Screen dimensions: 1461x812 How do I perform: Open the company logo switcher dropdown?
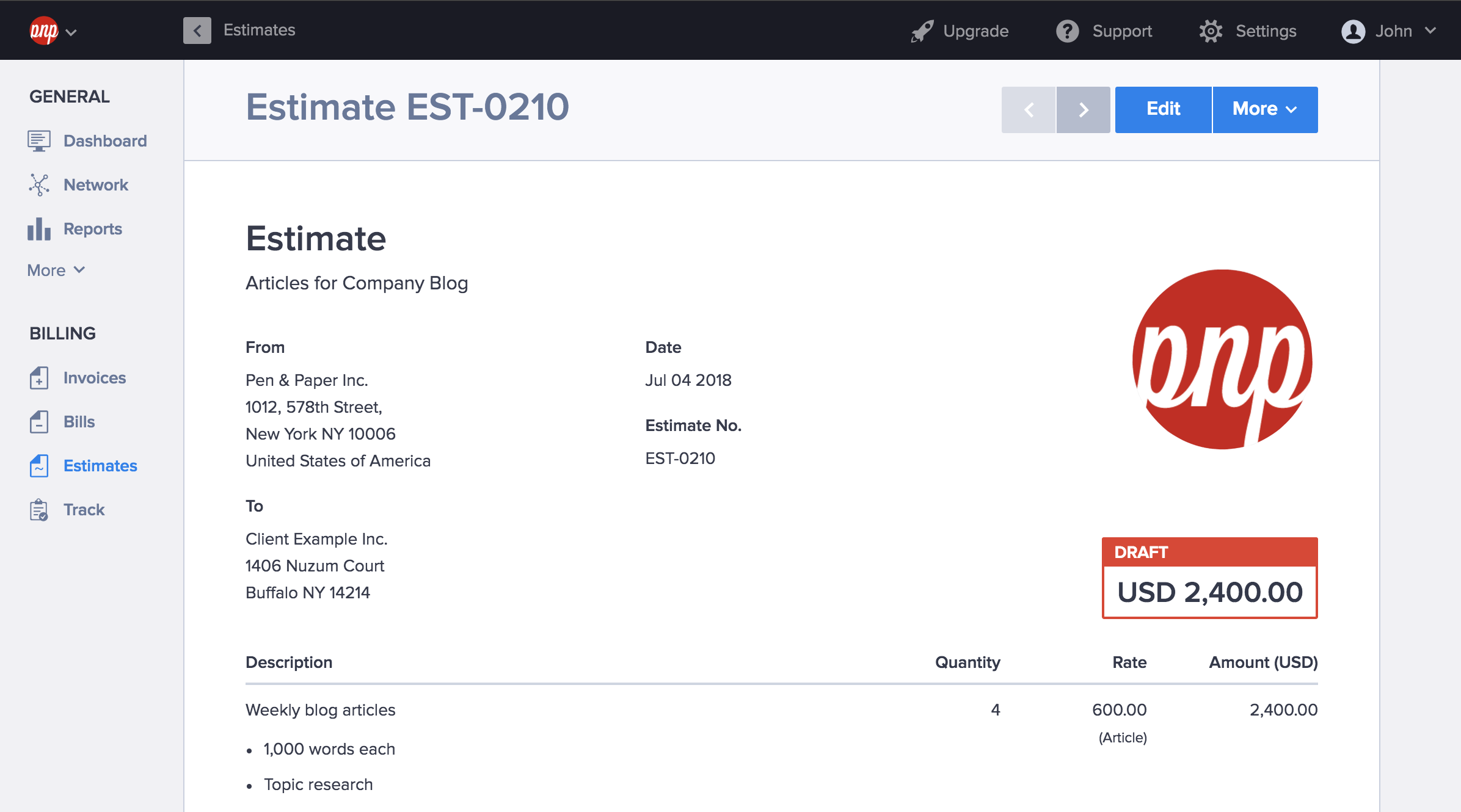[53, 31]
